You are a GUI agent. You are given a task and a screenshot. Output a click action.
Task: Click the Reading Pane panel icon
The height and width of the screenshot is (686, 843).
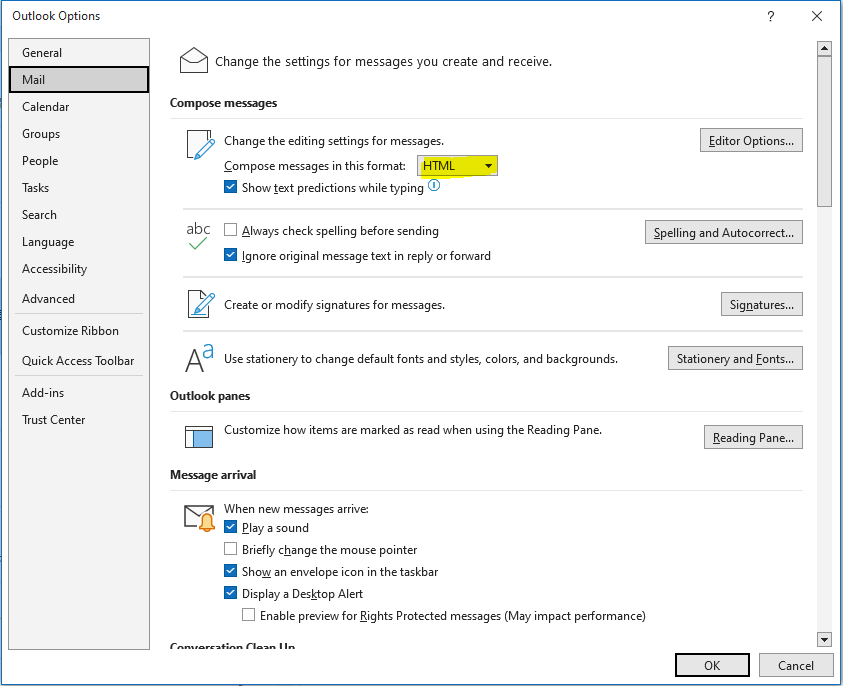point(198,436)
